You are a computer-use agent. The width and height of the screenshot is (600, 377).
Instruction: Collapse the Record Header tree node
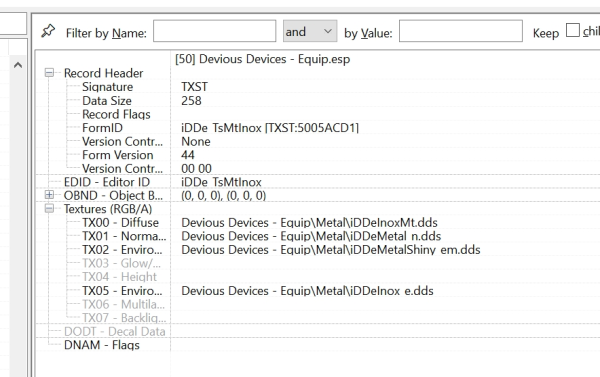(49, 73)
